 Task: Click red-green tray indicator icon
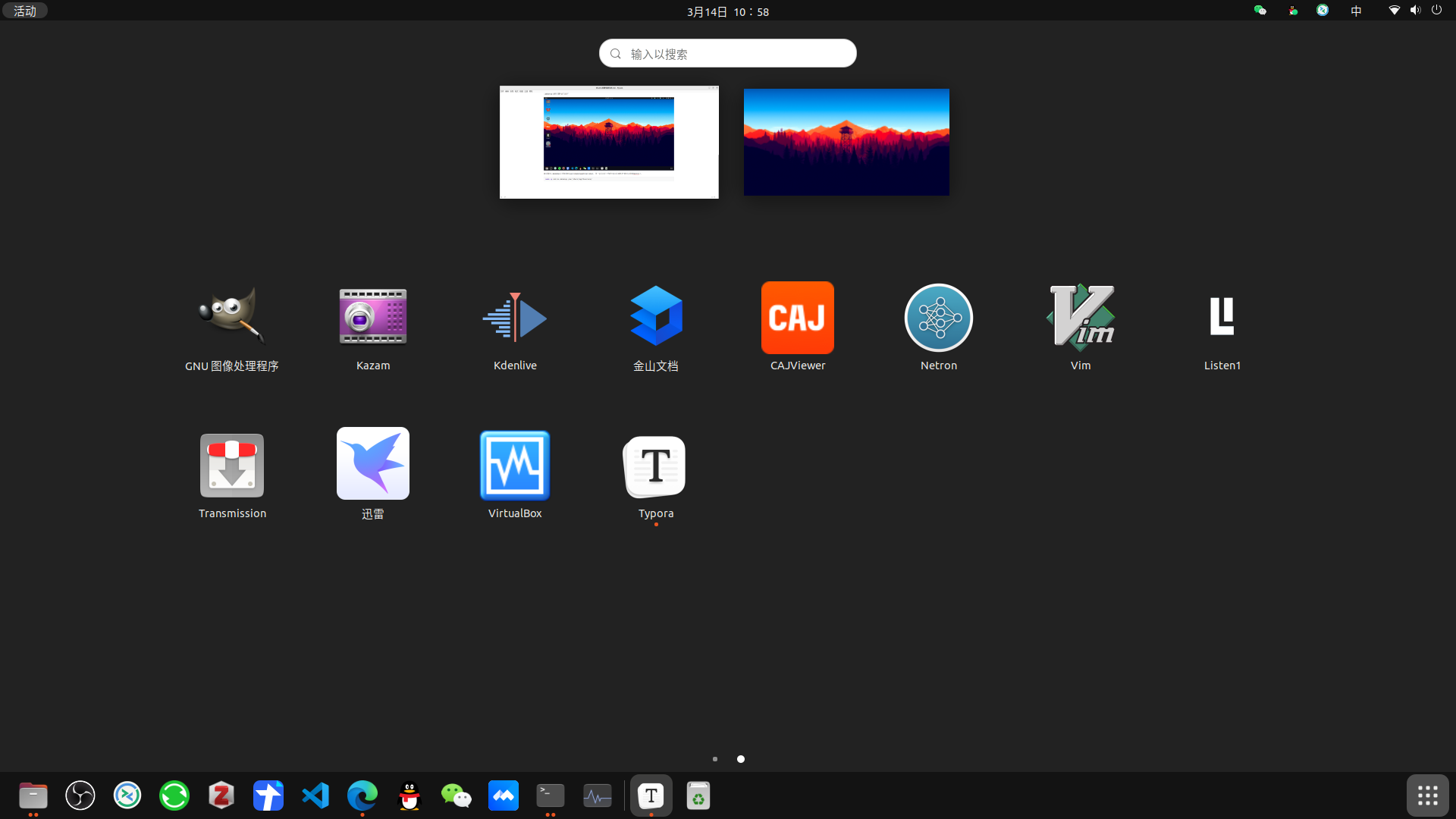[1293, 11]
